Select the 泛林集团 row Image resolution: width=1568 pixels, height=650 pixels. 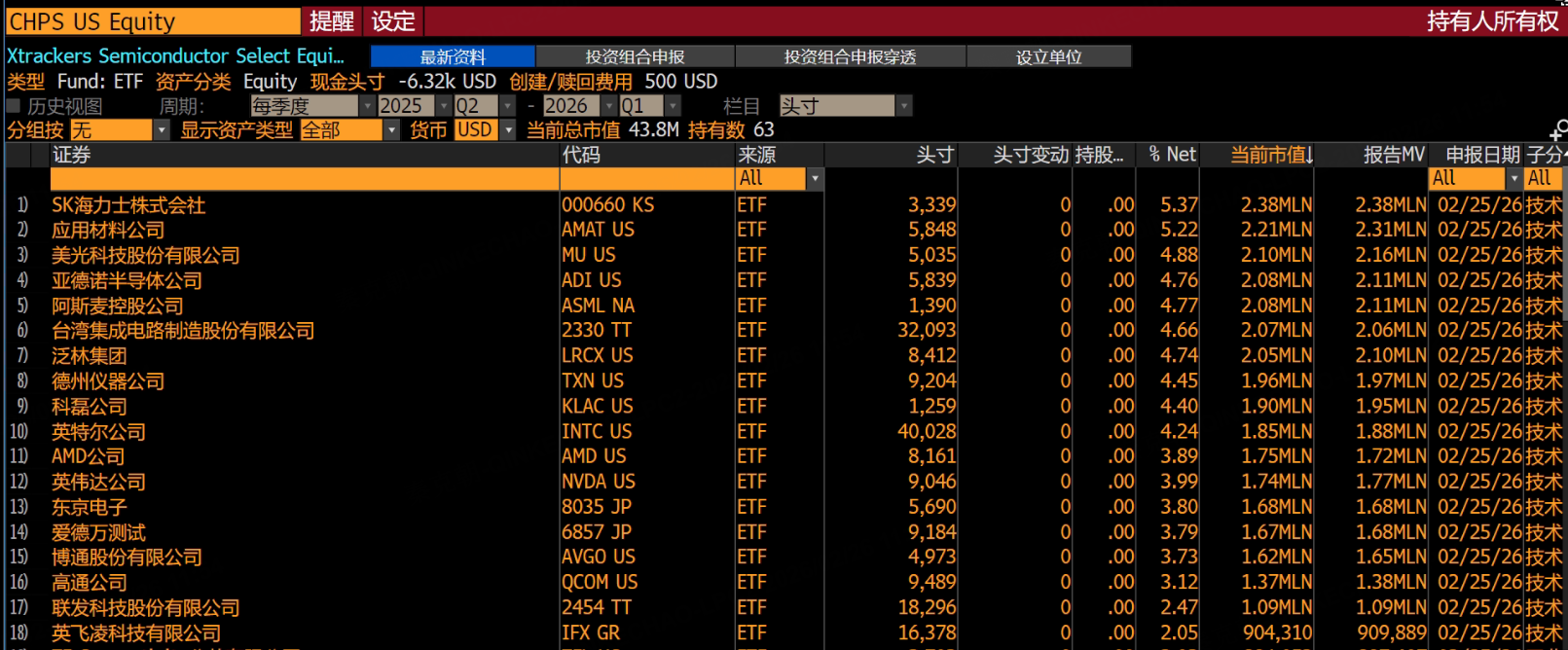784,356
